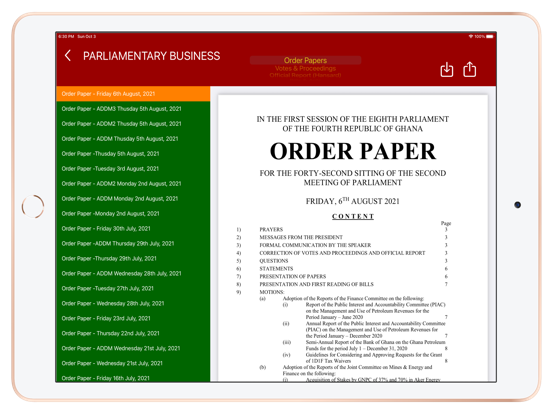
Task: Tap PRAYERS in the contents list
Action: click(271, 230)
